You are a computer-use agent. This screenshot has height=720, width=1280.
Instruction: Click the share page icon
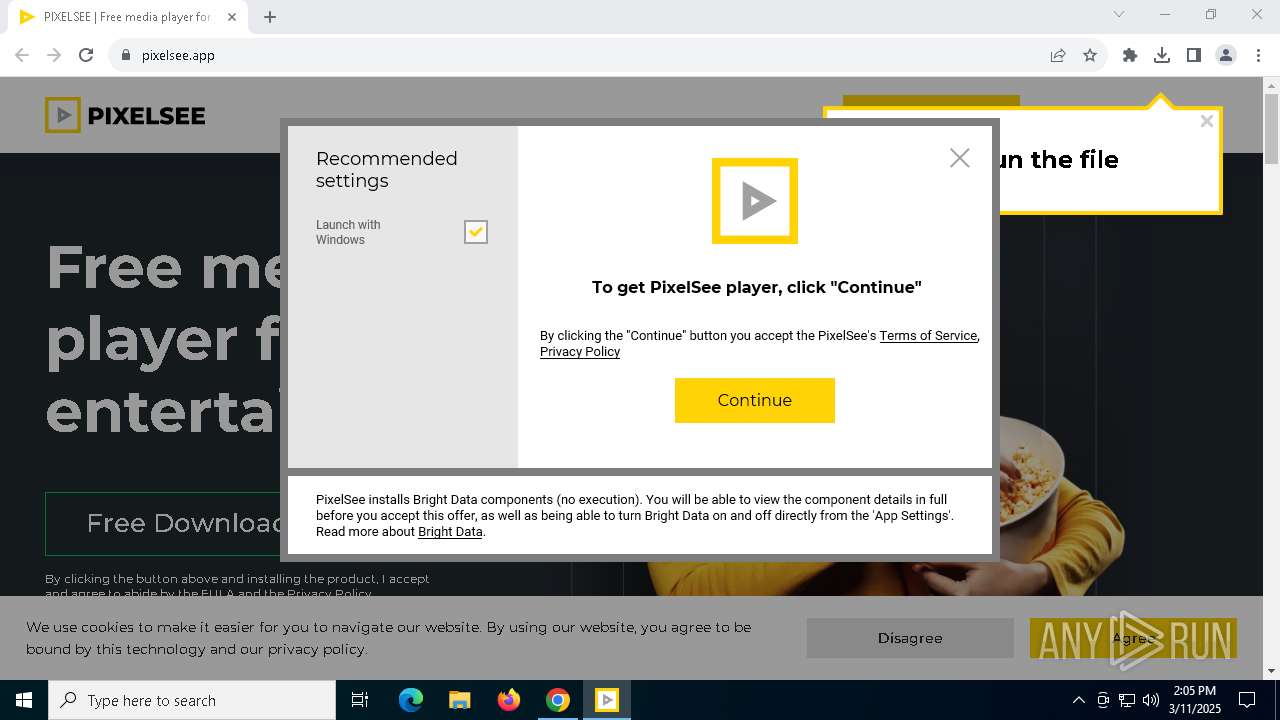tap(1058, 55)
